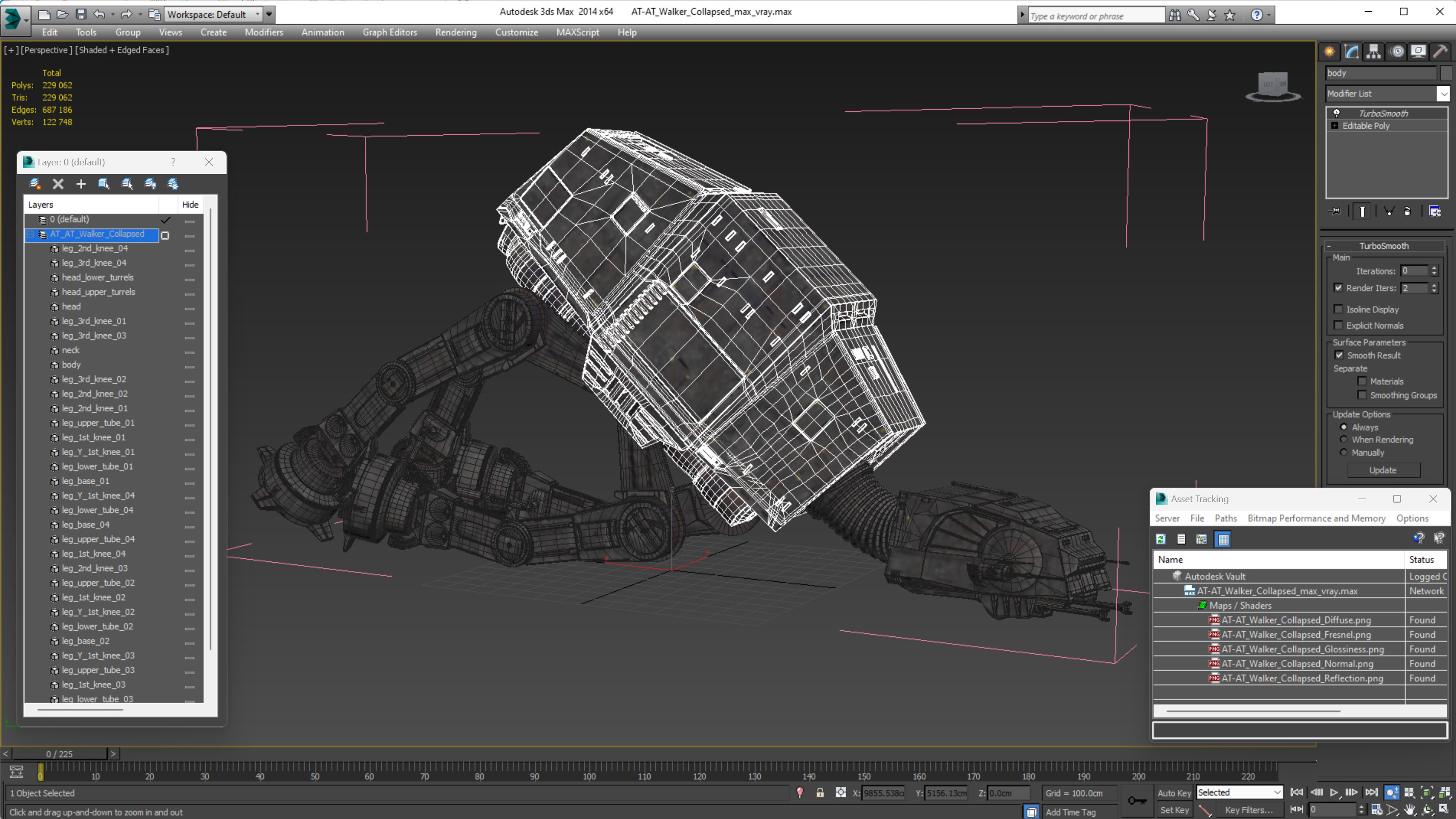Enable Separate by Materials checkbox
This screenshot has width=1456, height=819.
pos(1362,381)
